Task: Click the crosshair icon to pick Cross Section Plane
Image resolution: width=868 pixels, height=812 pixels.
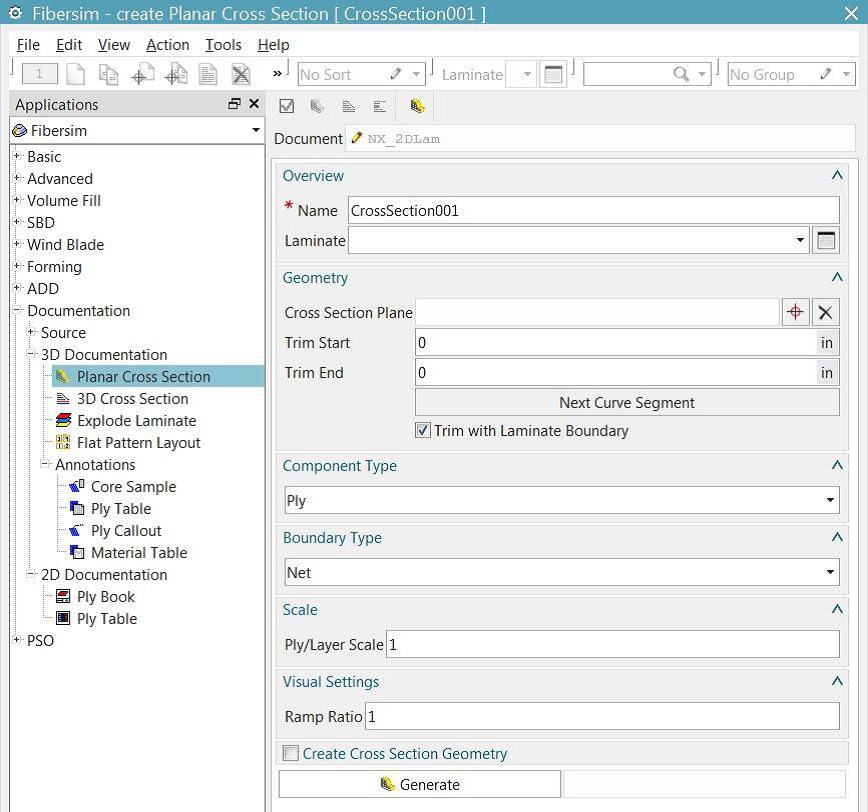Action: pos(795,312)
